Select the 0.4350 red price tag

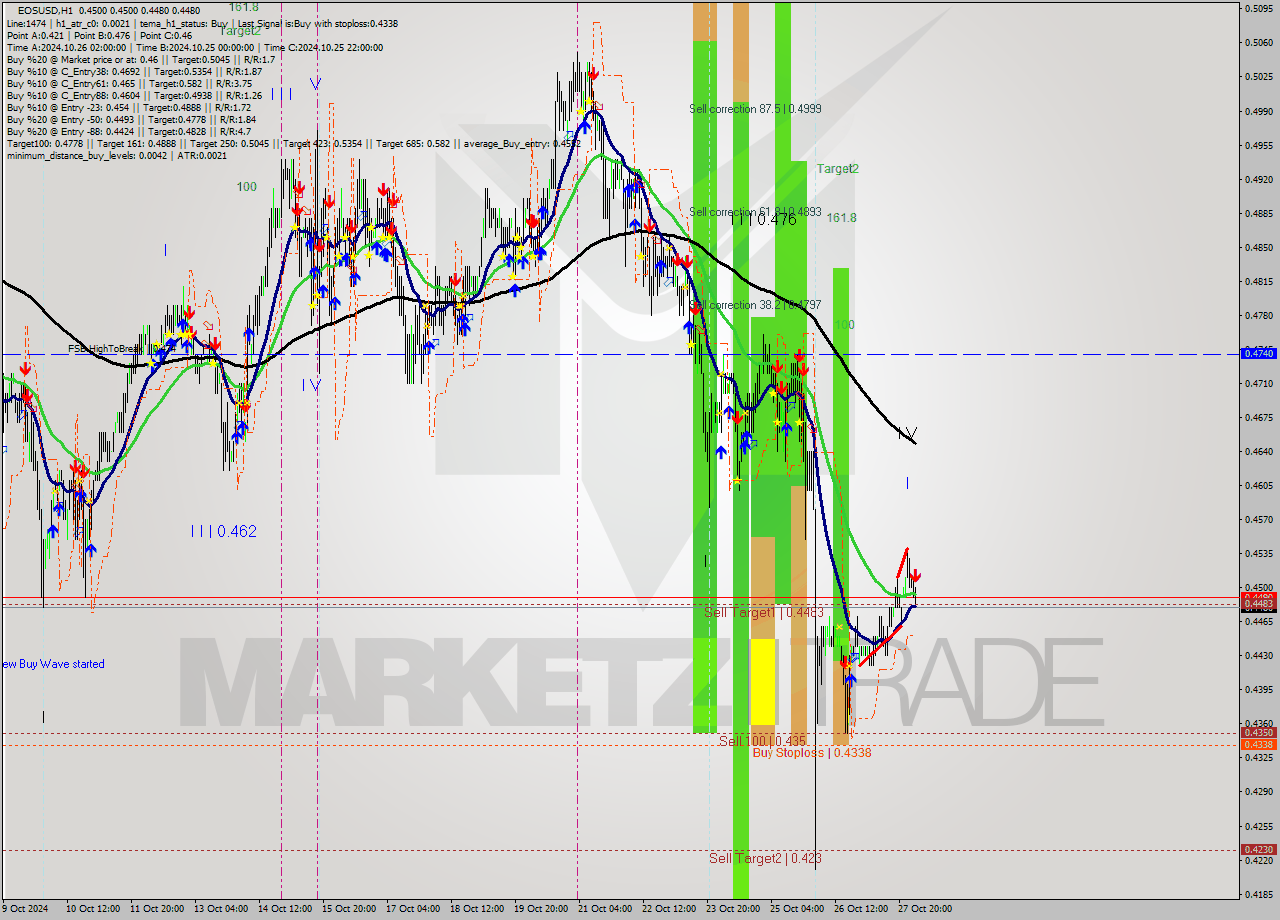[x=1257, y=733]
